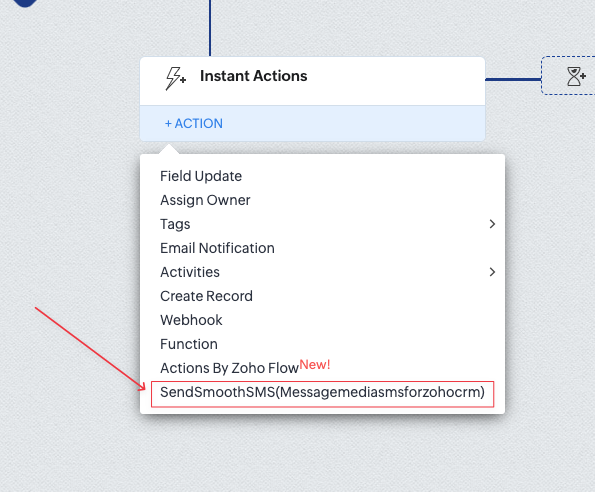Click the scheduled actions hourglass icon
Viewport: 595px width, 492px height.
pos(576,76)
